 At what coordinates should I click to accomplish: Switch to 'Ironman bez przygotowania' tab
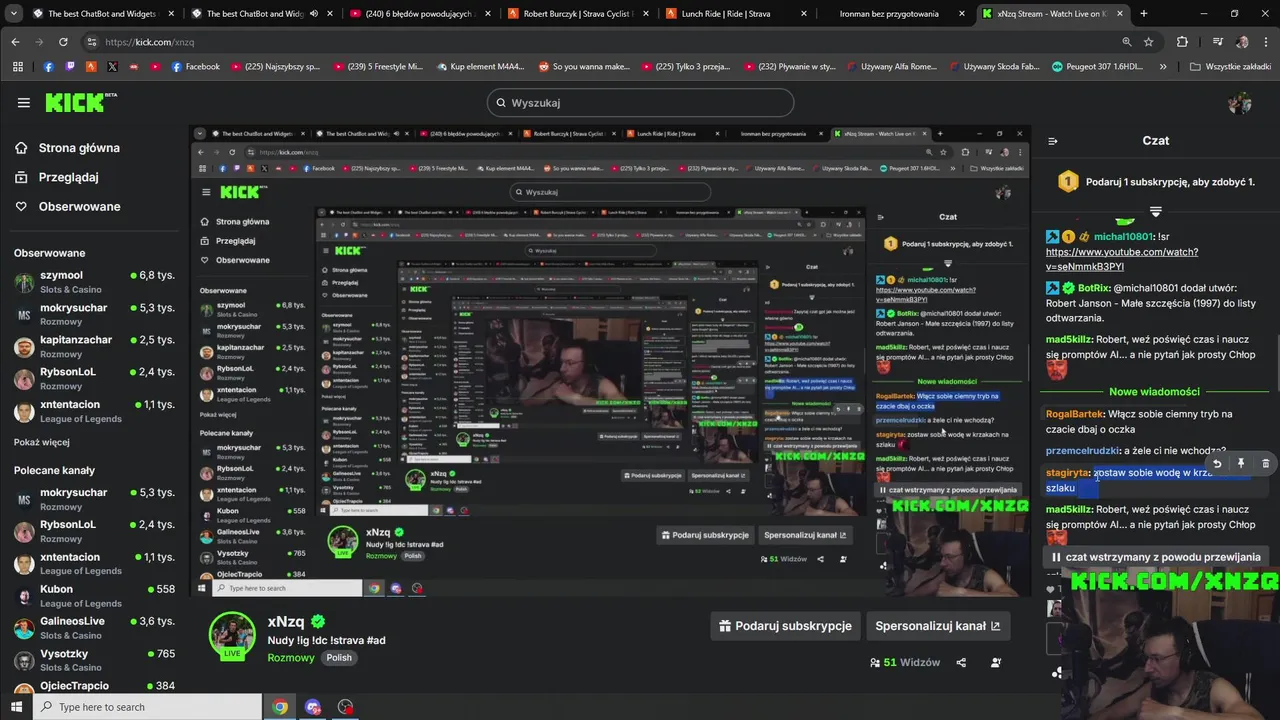[x=892, y=14]
